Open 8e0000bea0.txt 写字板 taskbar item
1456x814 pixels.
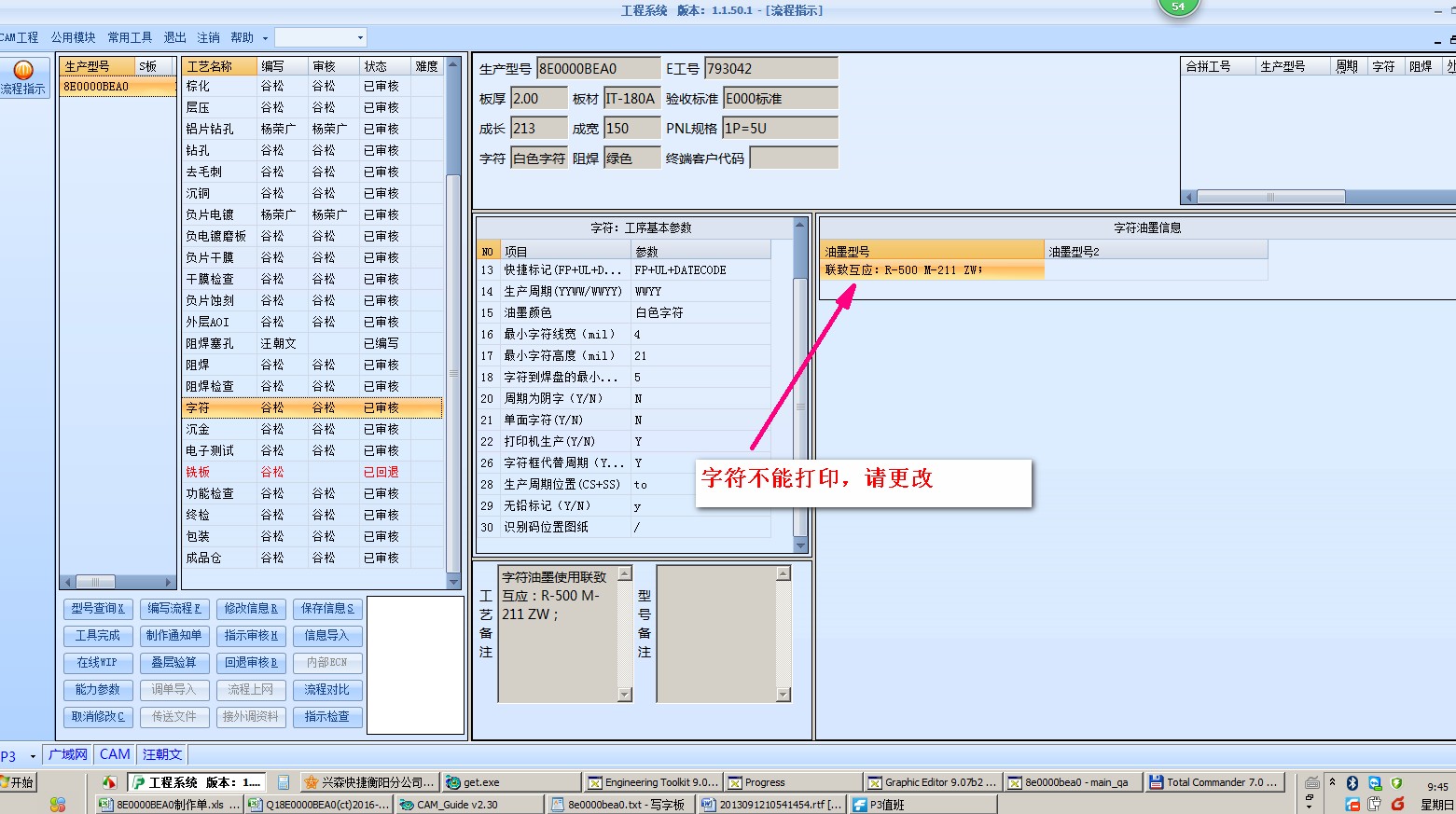[x=620, y=804]
